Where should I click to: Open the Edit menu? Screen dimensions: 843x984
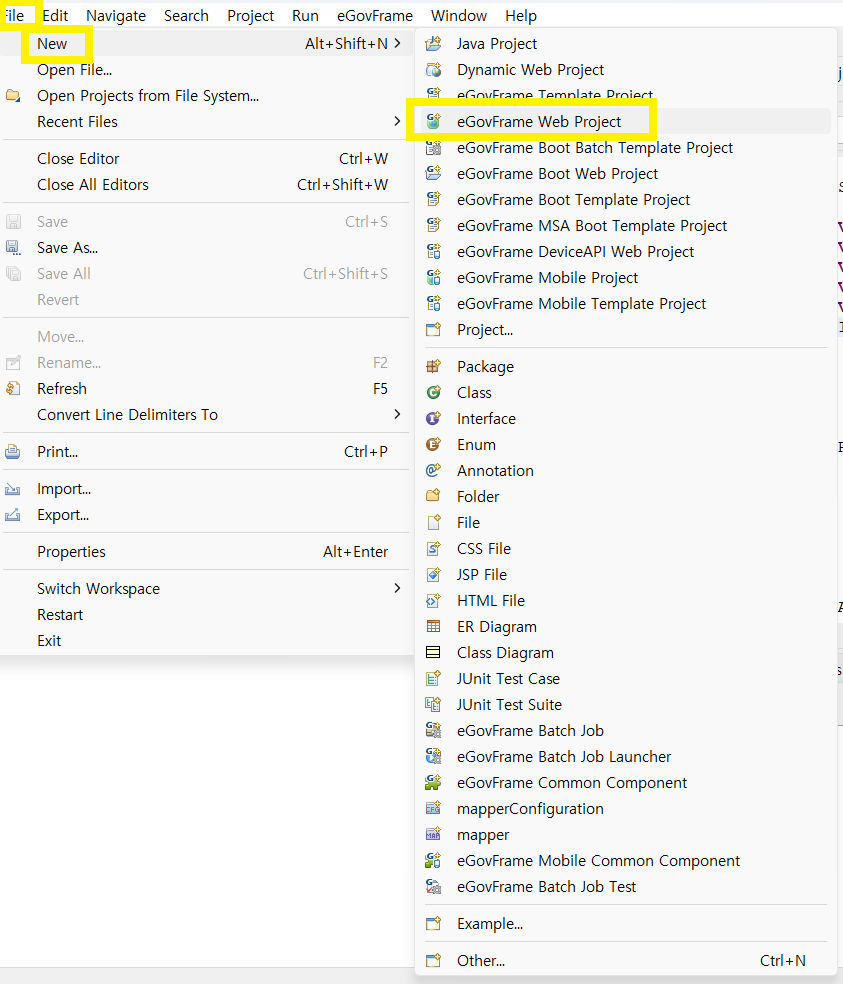55,16
